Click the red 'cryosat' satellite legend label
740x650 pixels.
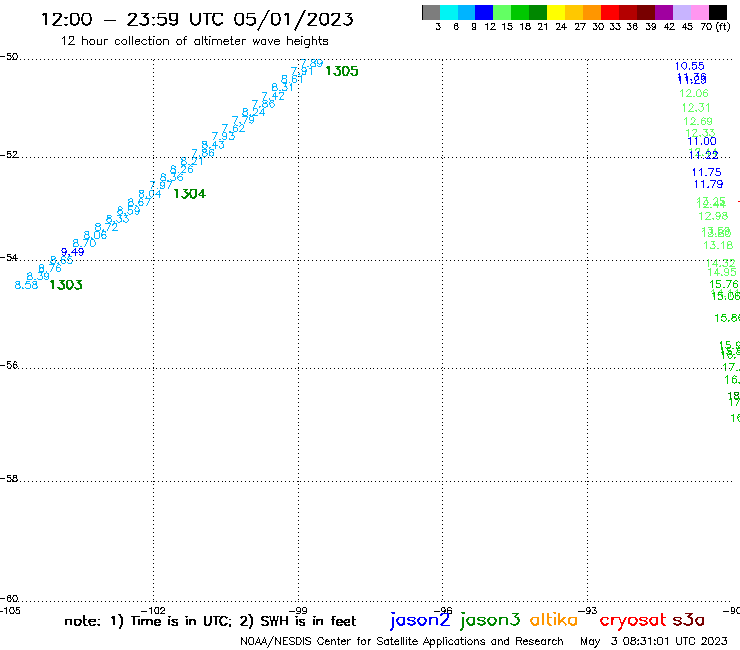tap(633, 621)
